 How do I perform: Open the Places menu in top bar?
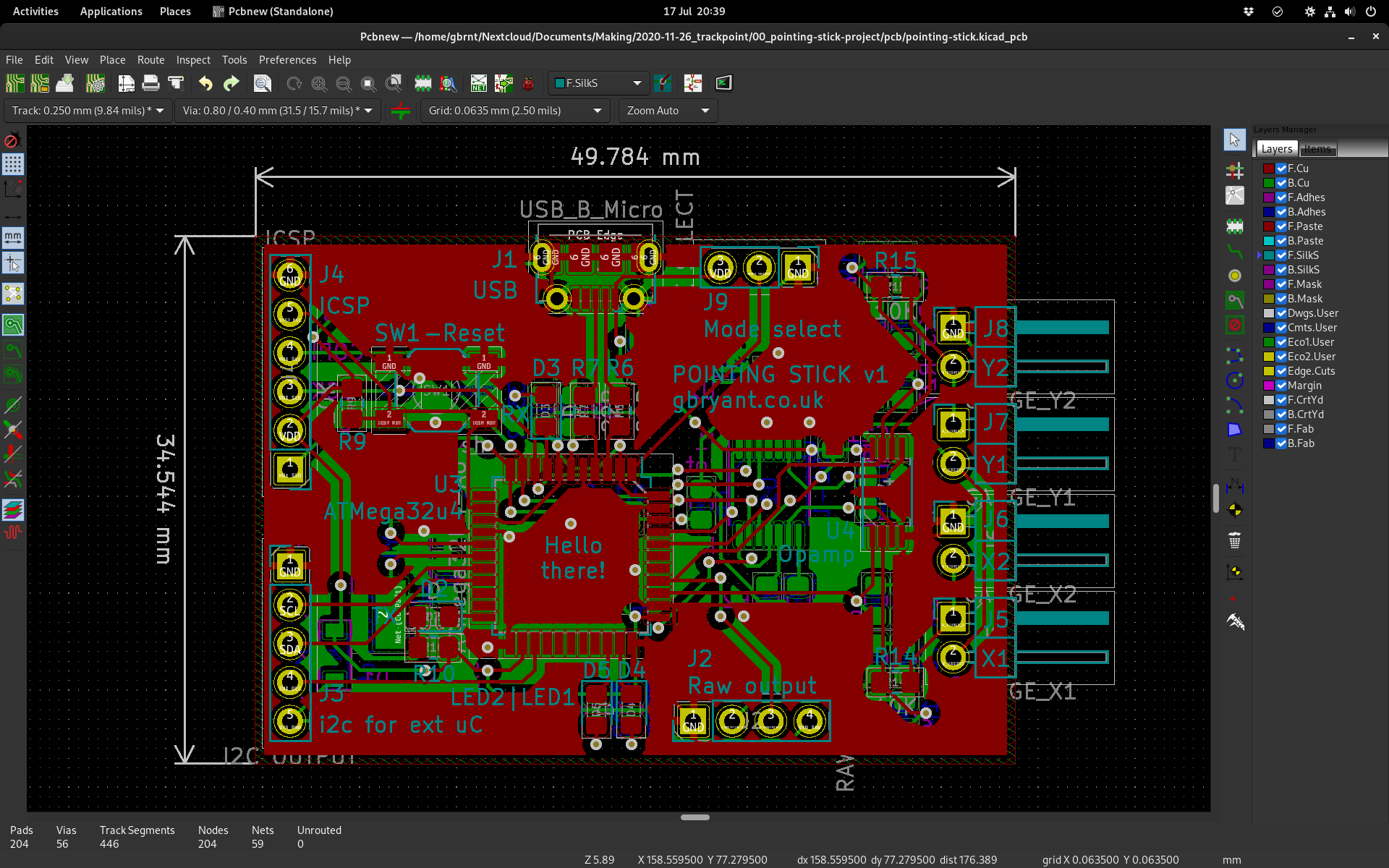coord(175,12)
